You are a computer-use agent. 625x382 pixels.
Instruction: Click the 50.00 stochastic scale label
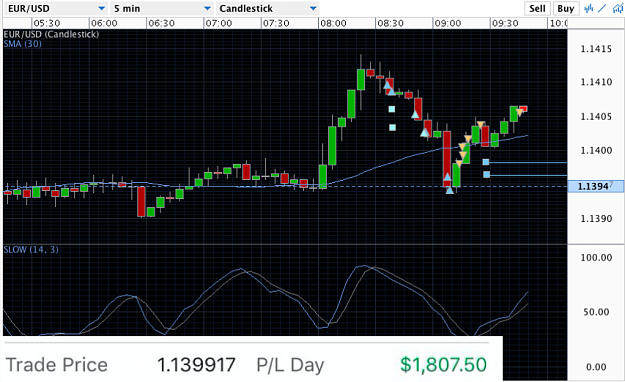tap(596, 312)
